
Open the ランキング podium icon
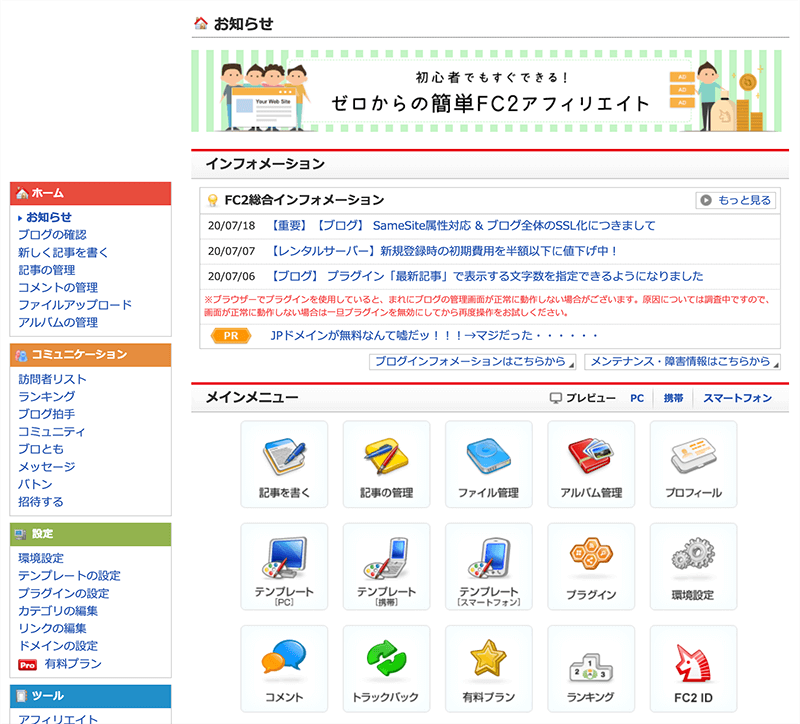point(591,669)
